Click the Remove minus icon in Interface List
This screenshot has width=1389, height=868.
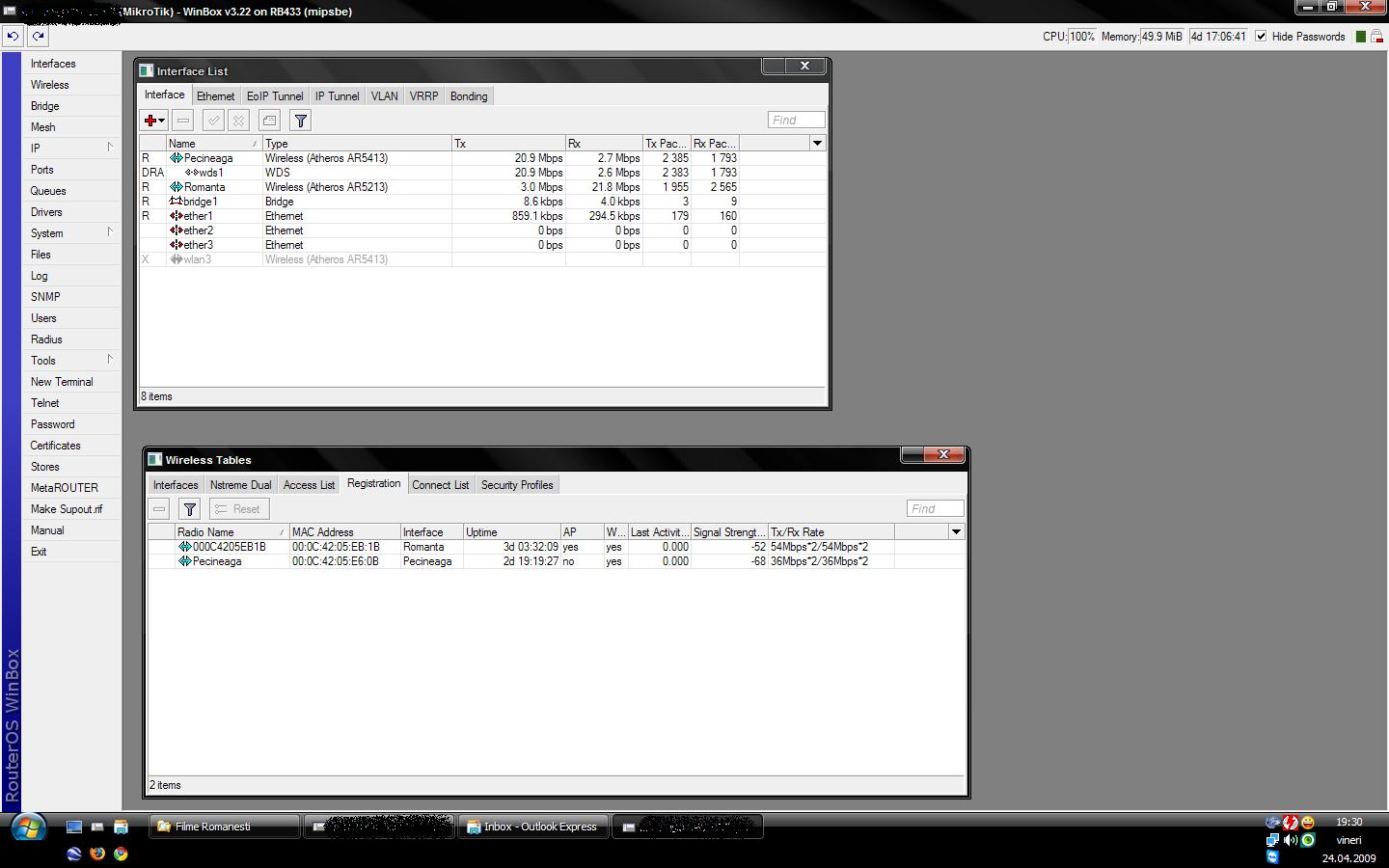(183, 121)
